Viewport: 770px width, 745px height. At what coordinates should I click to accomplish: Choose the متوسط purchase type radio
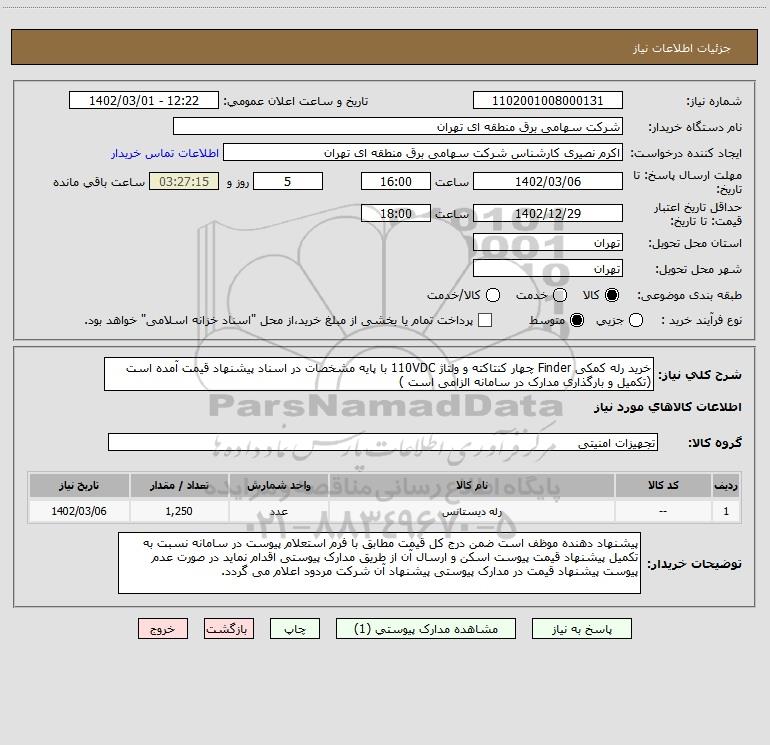click(577, 320)
